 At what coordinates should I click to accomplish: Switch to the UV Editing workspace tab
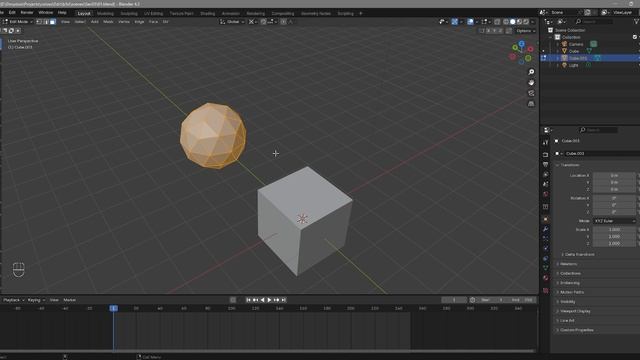coord(153,13)
